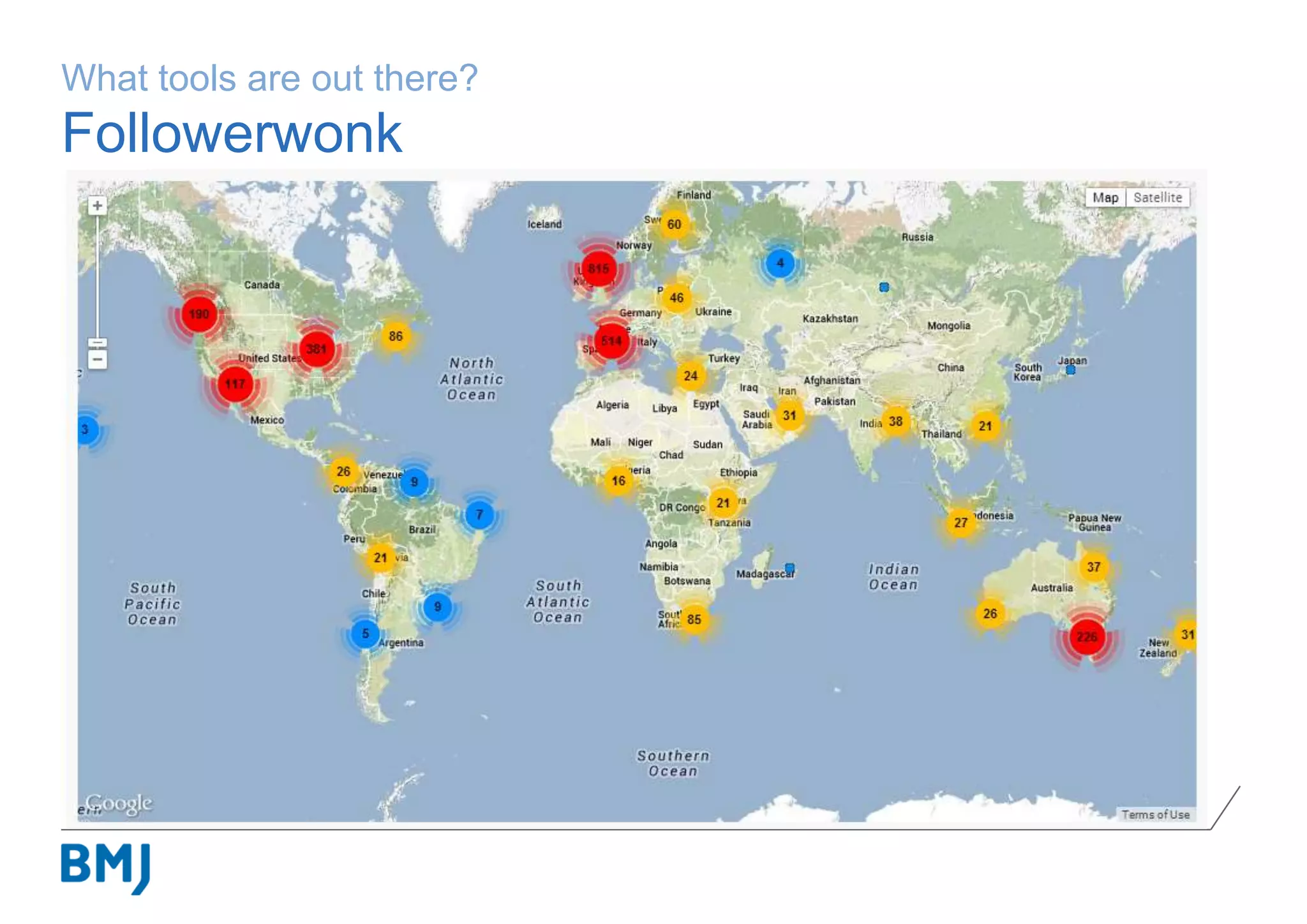This screenshot has width=1307, height=924.
Task: Click the BMJ logo
Action: pos(106,868)
